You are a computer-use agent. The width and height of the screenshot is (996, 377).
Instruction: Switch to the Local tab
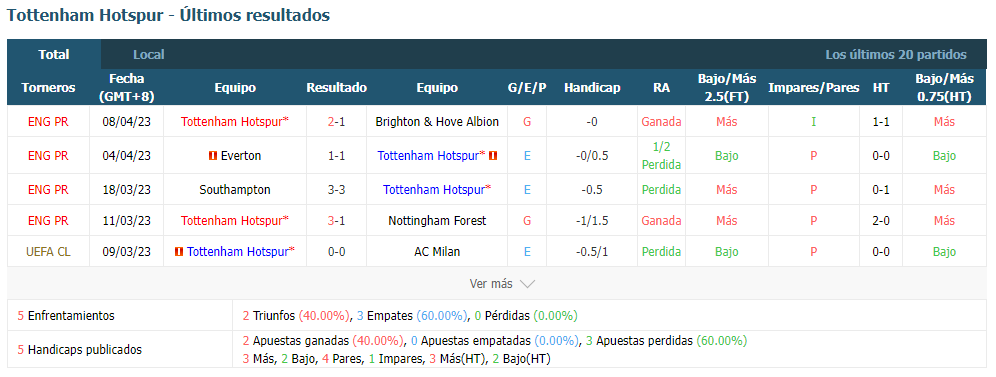coord(149,55)
